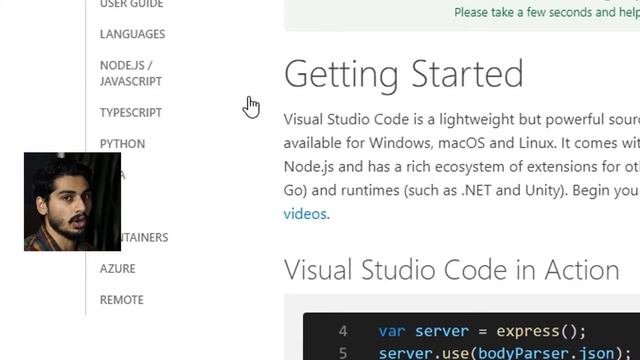This screenshot has height=360, width=640.
Task: Open the REMOTE docs section
Action: tap(122, 300)
